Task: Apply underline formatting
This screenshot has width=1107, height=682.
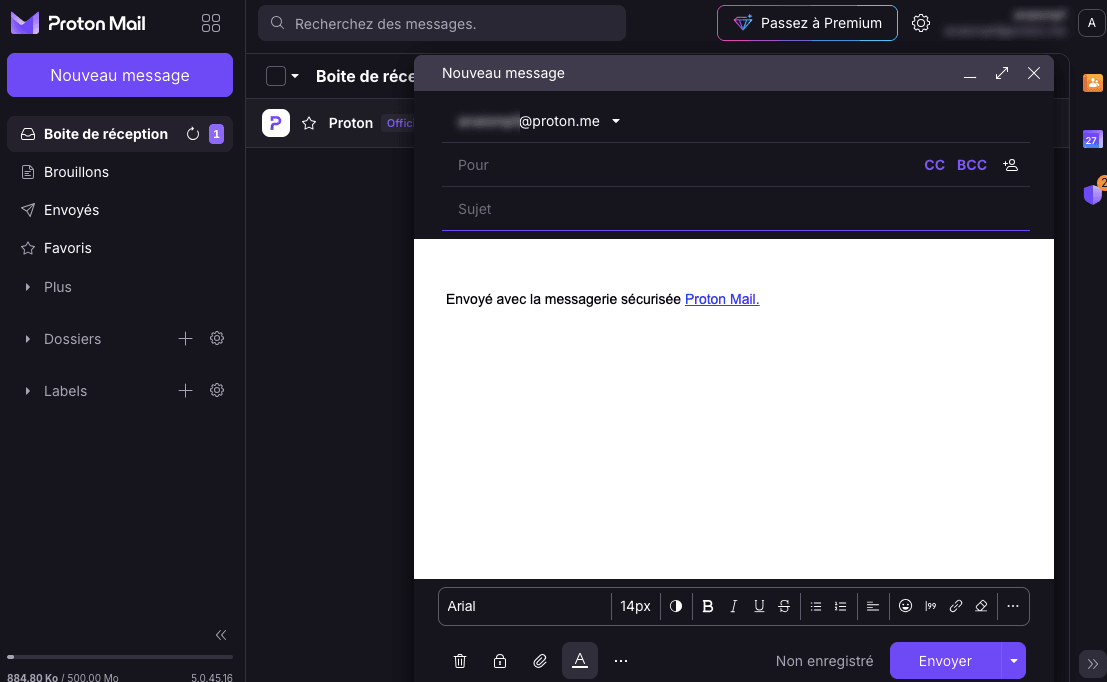Action: [759, 606]
